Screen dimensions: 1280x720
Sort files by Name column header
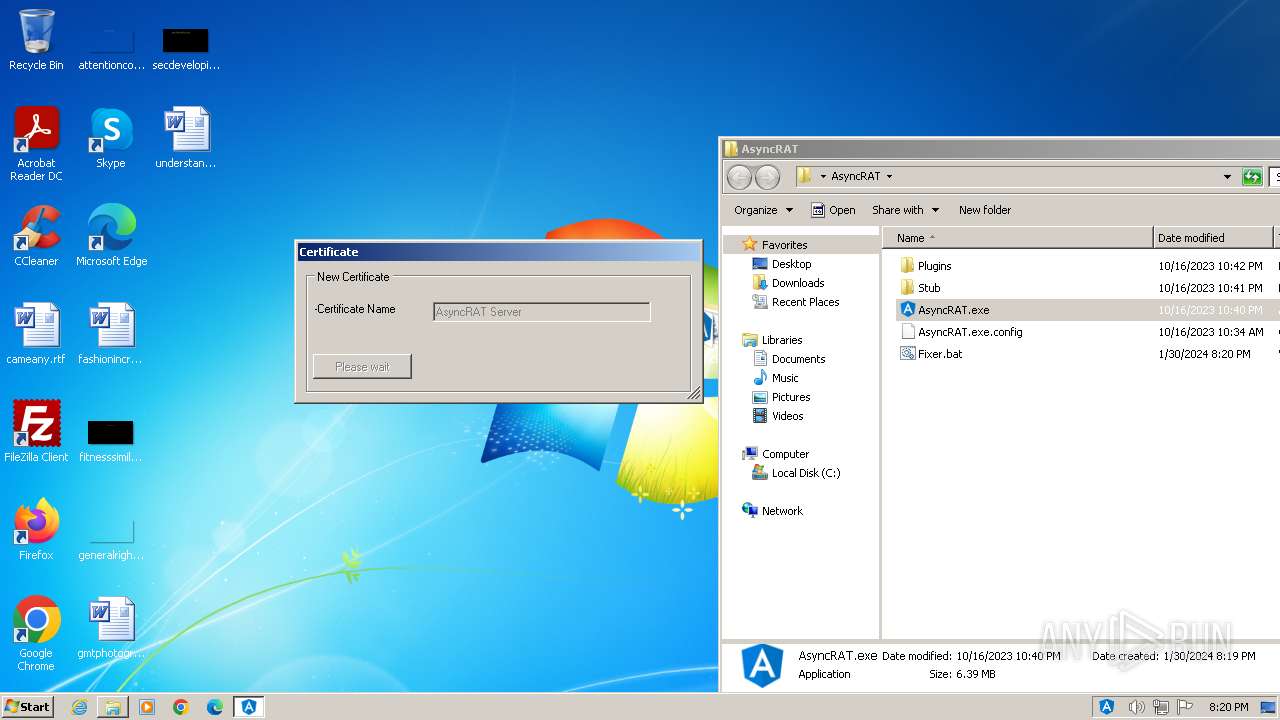[x=1017, y=238]
